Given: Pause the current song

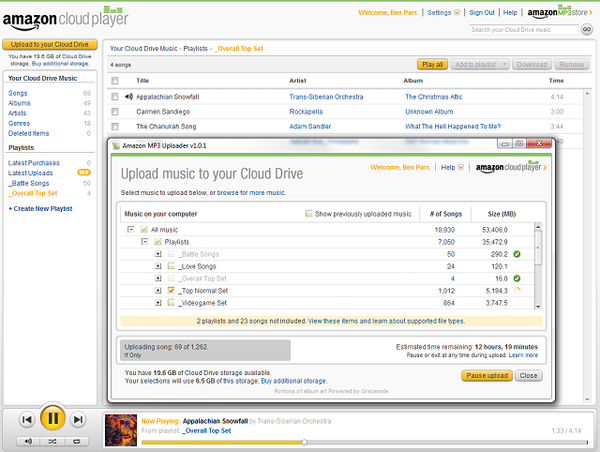Looking at the screenshot, I should tap(53, 418).
